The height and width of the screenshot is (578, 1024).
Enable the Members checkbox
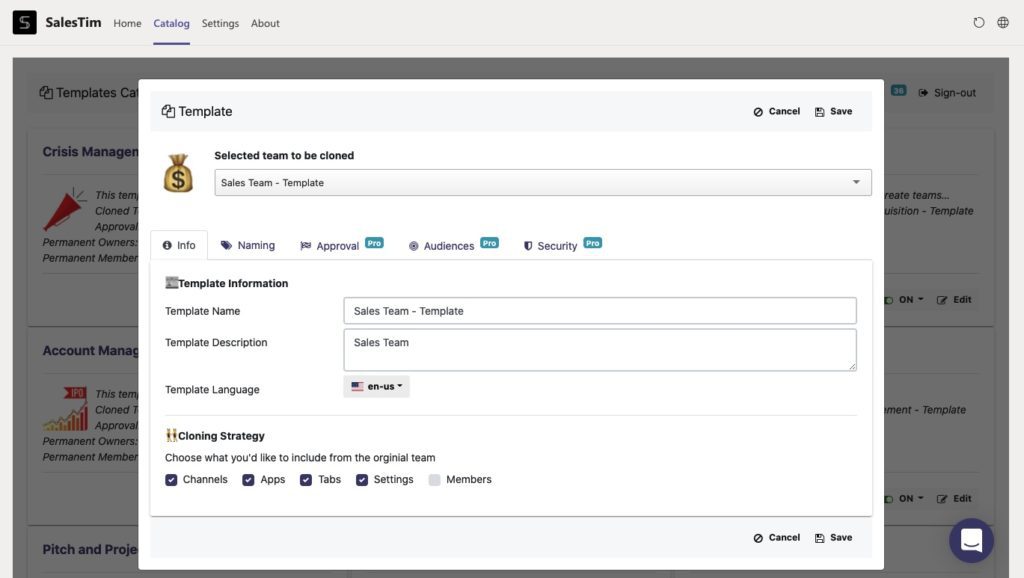(434, 480)
